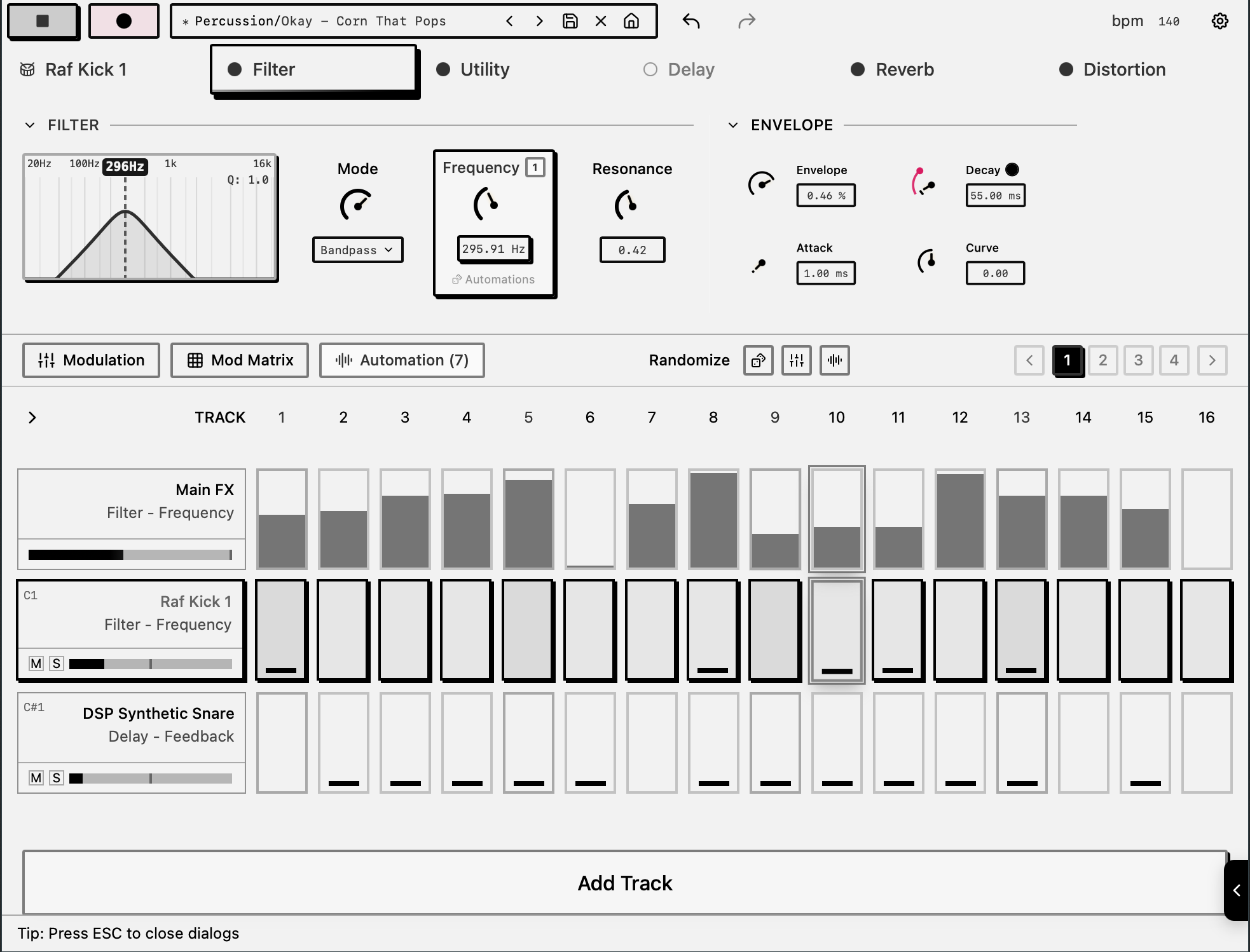The width and height of the screenshot is (1250, 952).
Task: Go to the home preset icon
Action: click(631, 21)
